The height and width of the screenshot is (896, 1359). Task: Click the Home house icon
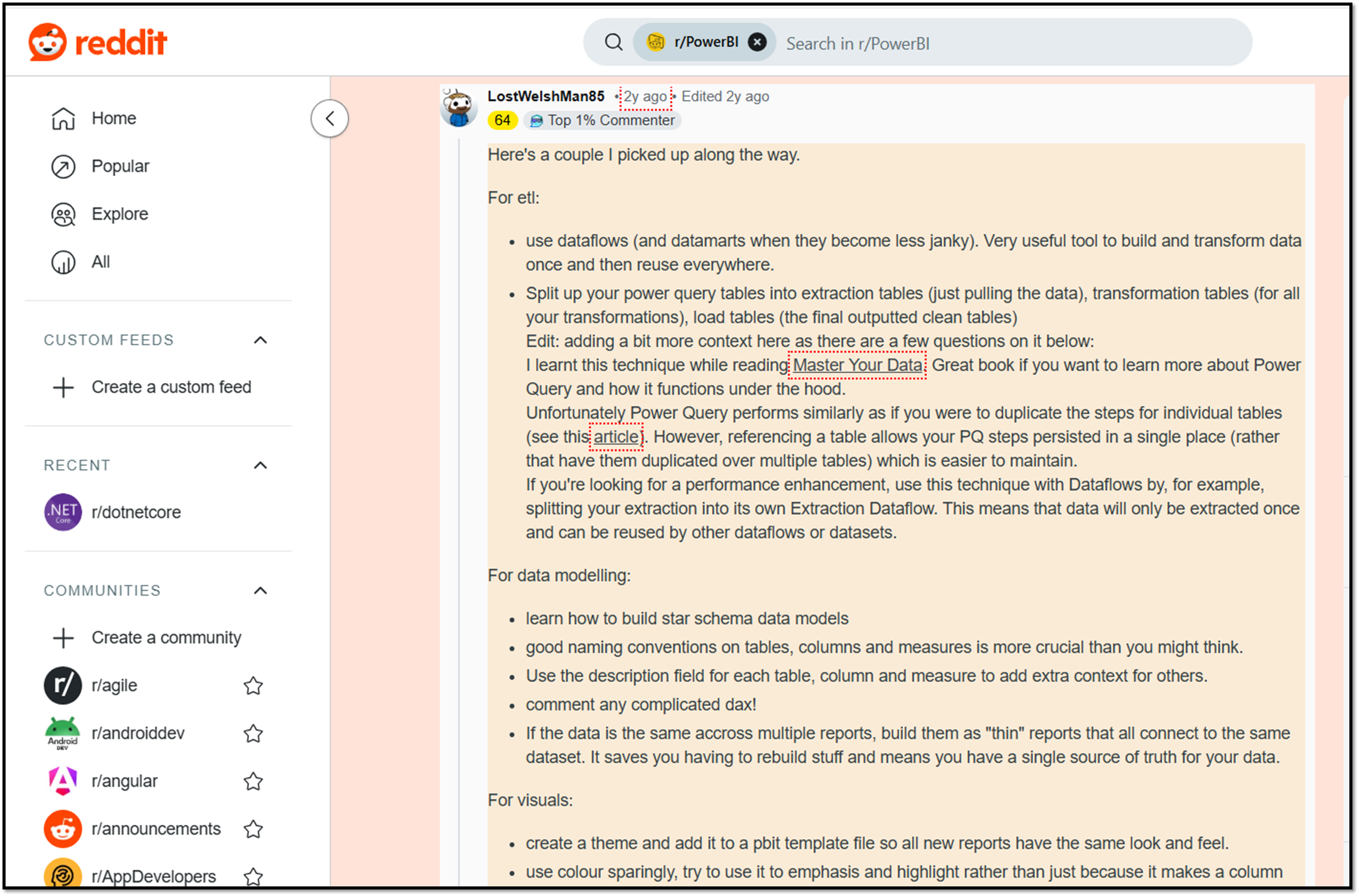(63, 118)
